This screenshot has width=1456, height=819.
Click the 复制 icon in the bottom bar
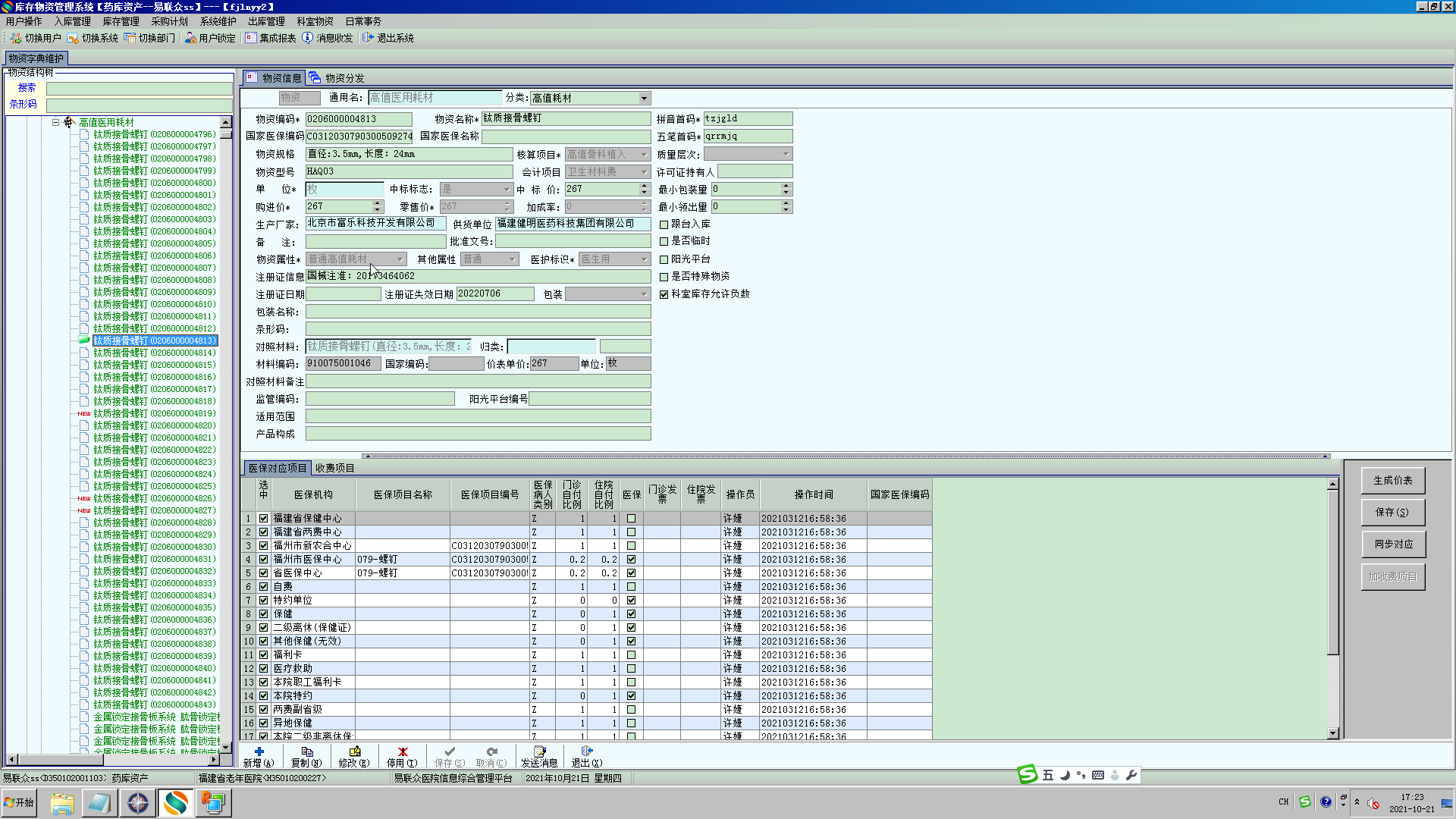306,752
